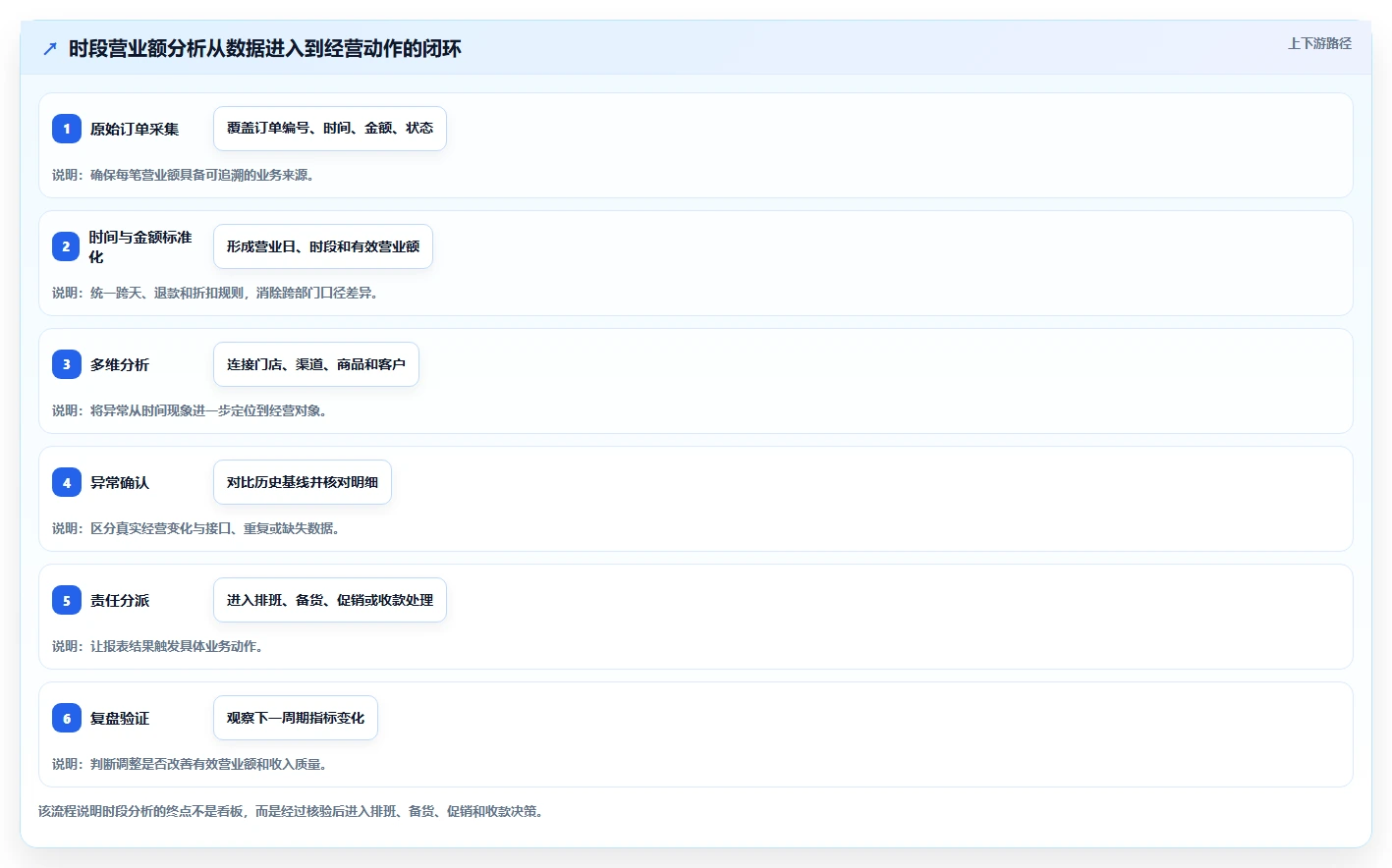Select step number 4 badge

tap(67, 482)
